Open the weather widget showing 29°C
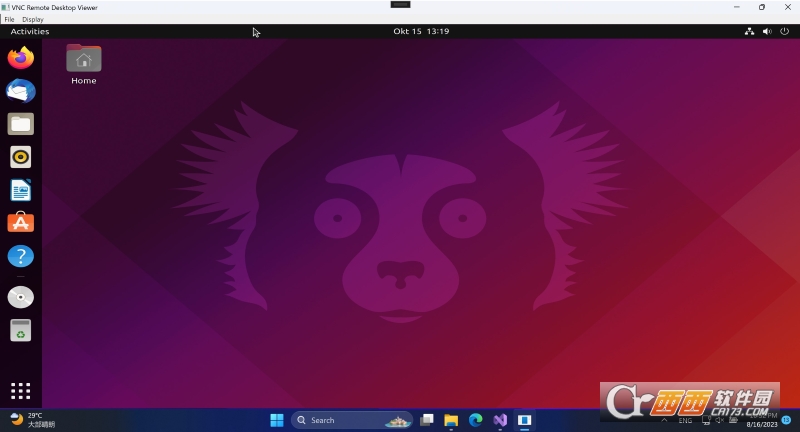 pos(33,420)
